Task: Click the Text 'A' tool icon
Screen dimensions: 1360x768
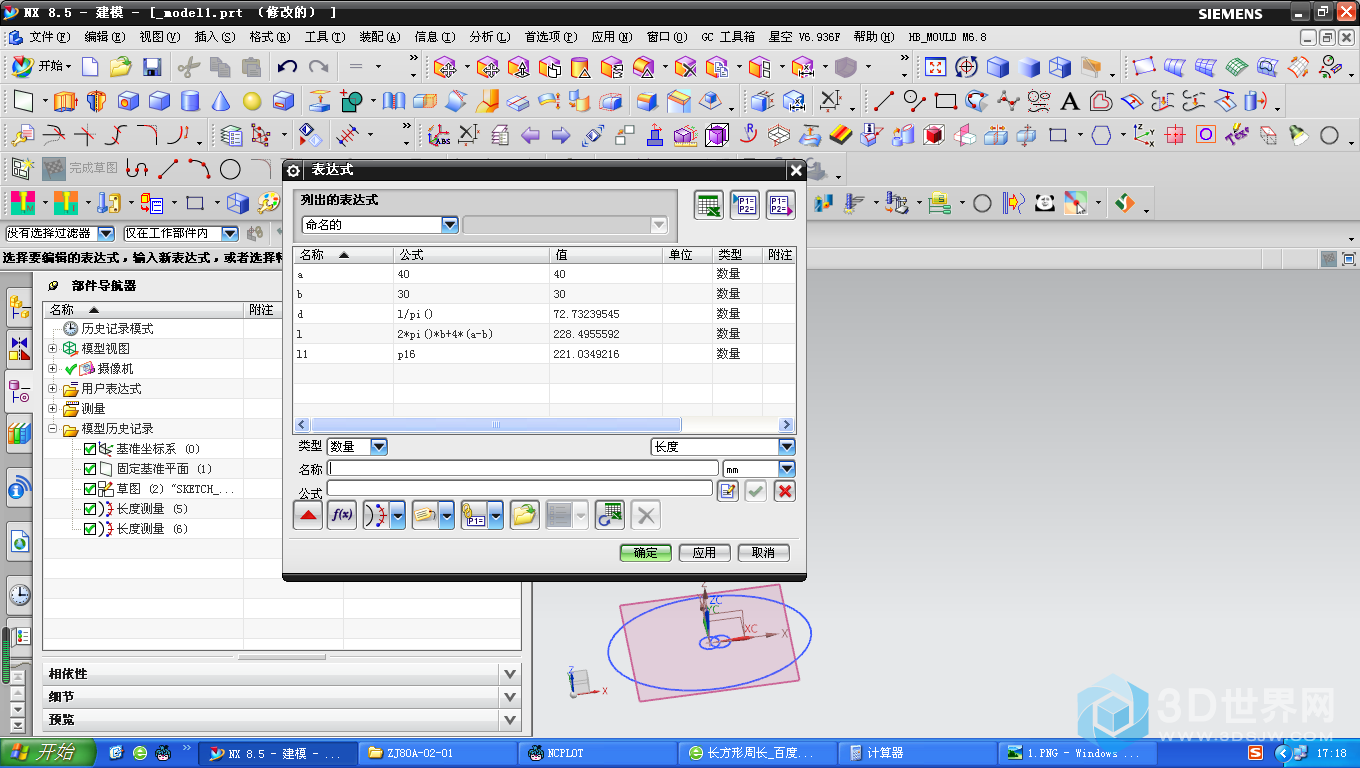Action: 1070,101
